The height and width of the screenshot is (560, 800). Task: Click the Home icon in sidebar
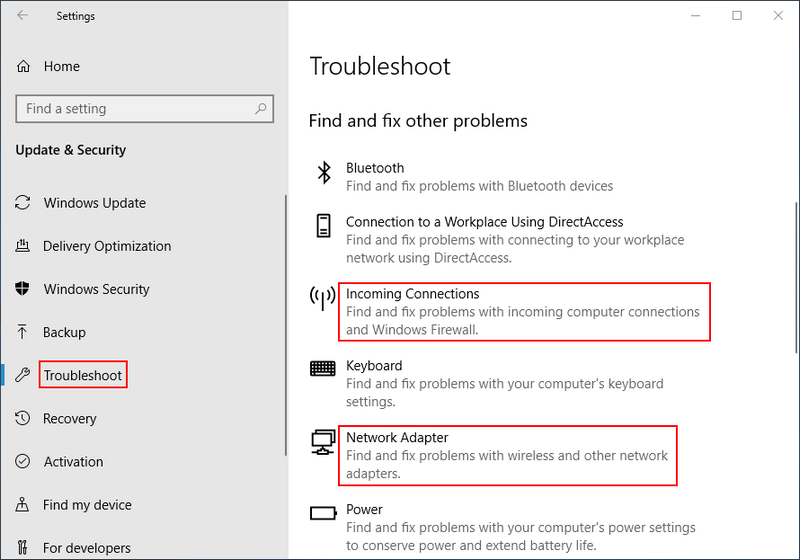click(x=24, y=66)
